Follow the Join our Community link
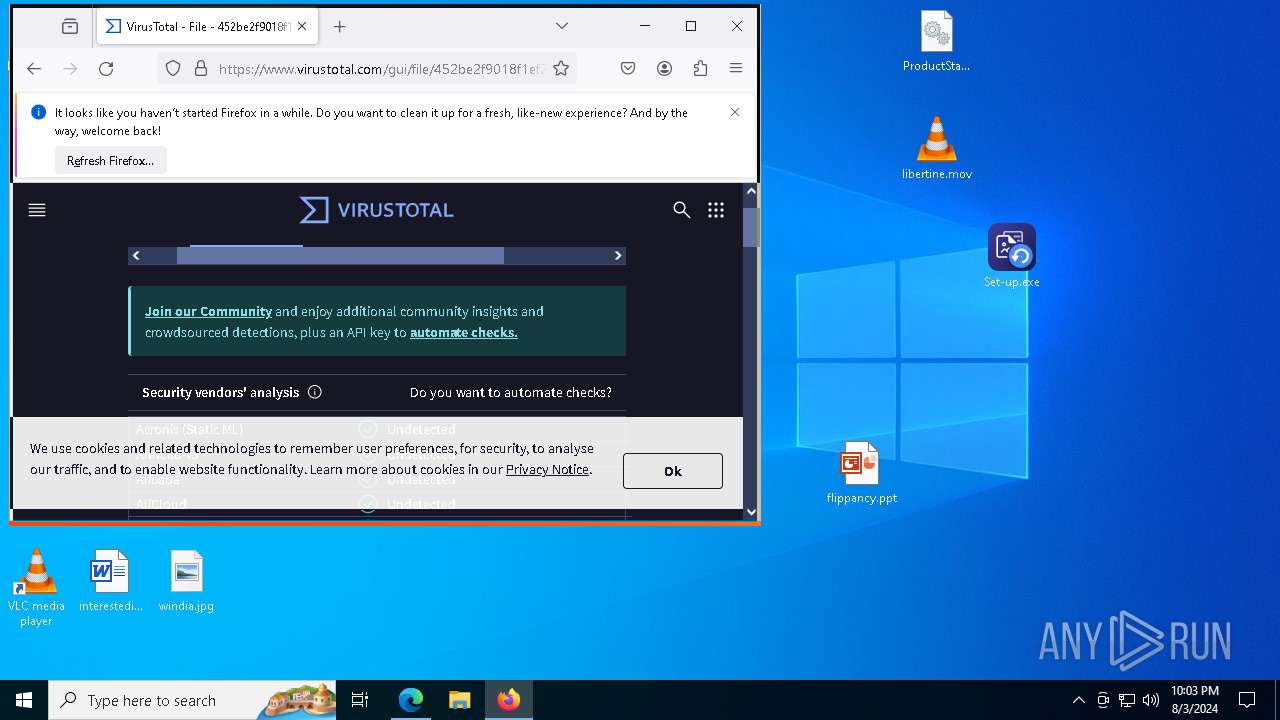1280x720 pixels. (x=208, y=311)
